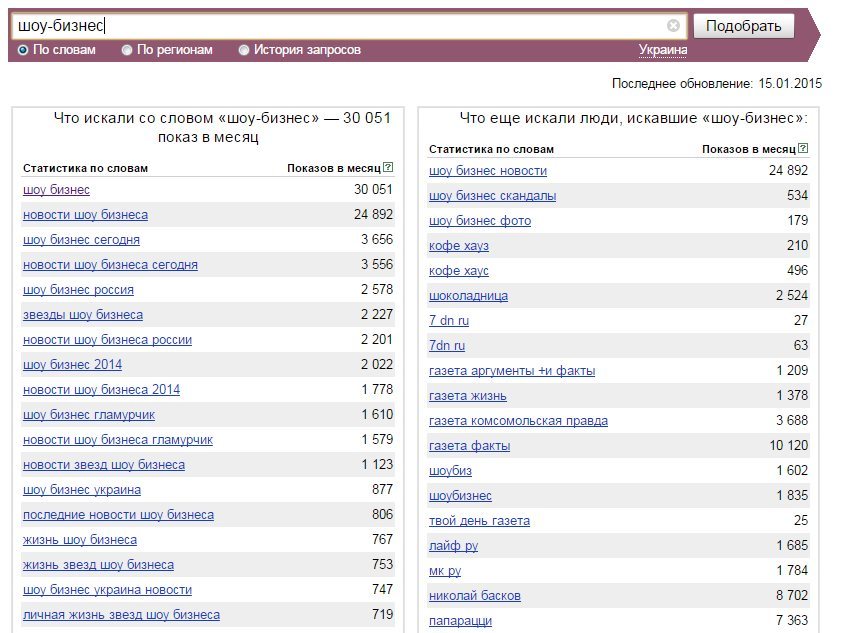847x633 pixels.
Task: Open 'шоу бизнес новости' link in right table
Action: [x=488, y=171]
